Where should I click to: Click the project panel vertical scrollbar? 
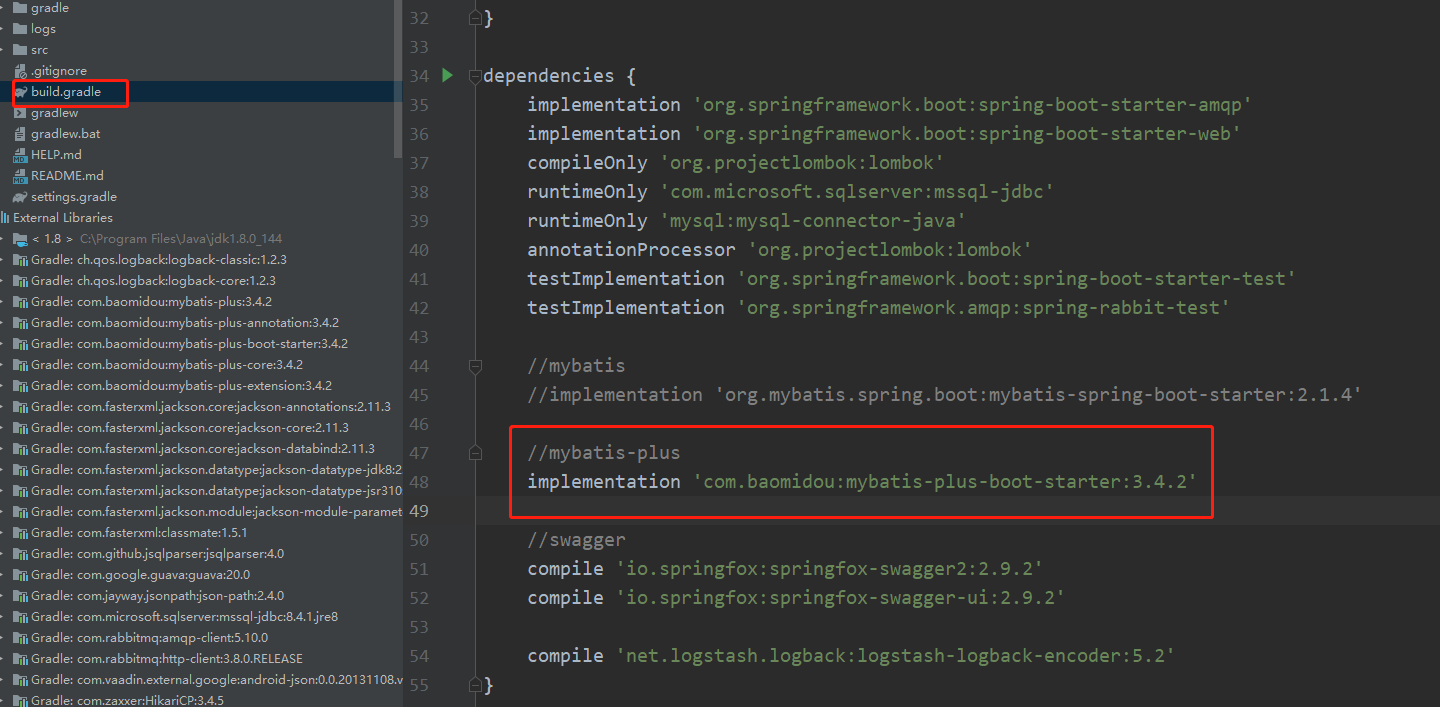[x=398, y=80]
